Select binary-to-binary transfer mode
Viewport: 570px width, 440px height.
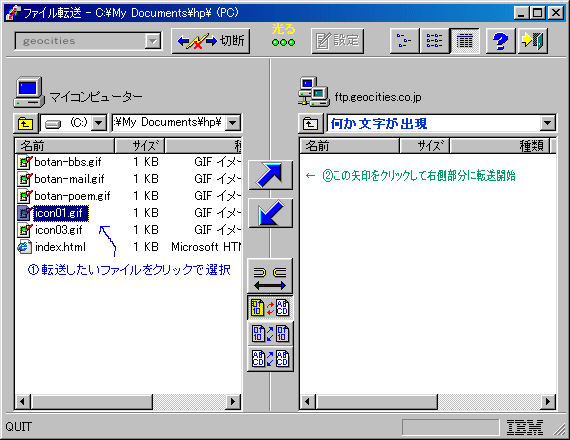click(270, 334)
